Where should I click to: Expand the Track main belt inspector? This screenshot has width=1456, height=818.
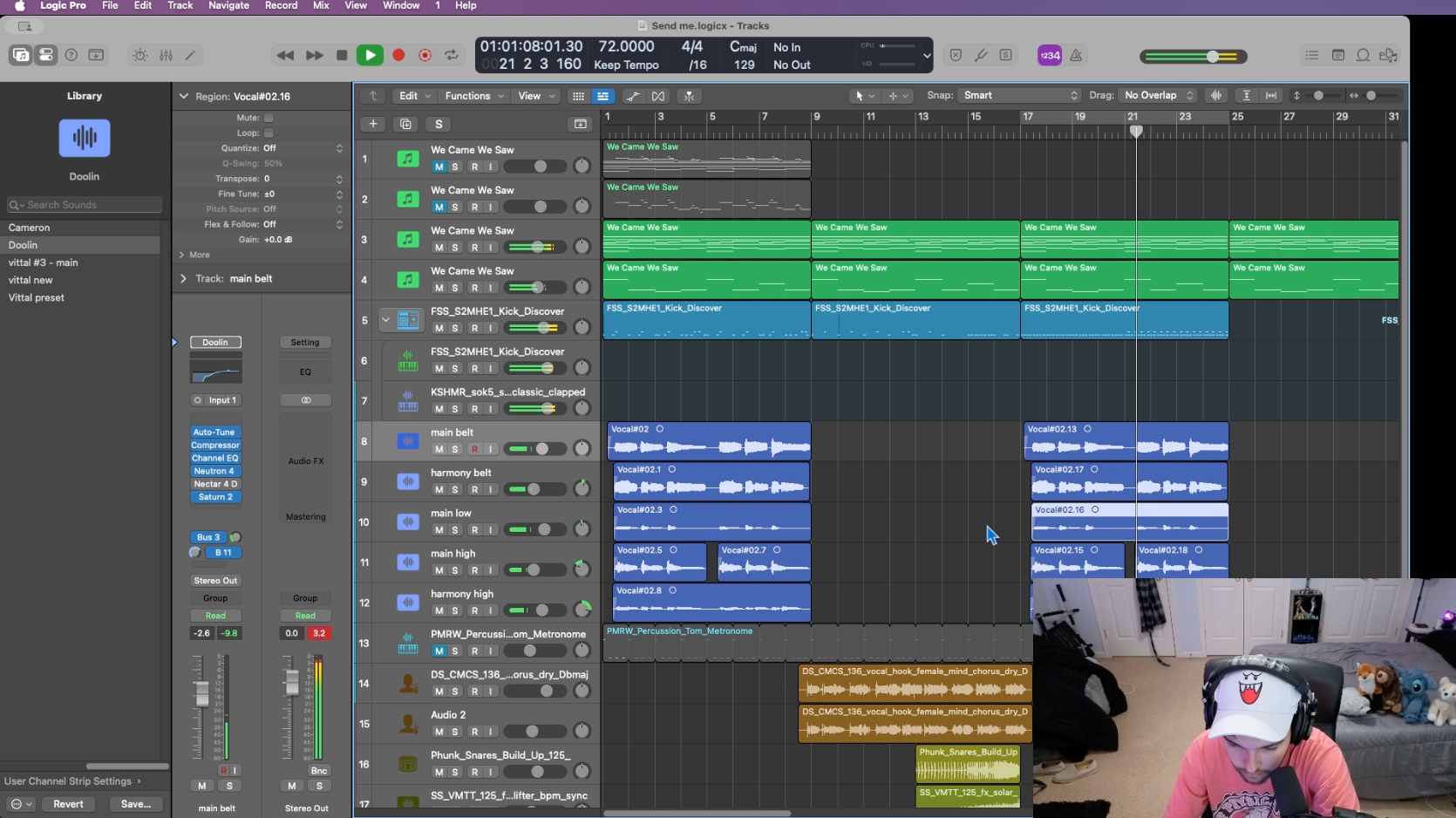pos(183,279)
